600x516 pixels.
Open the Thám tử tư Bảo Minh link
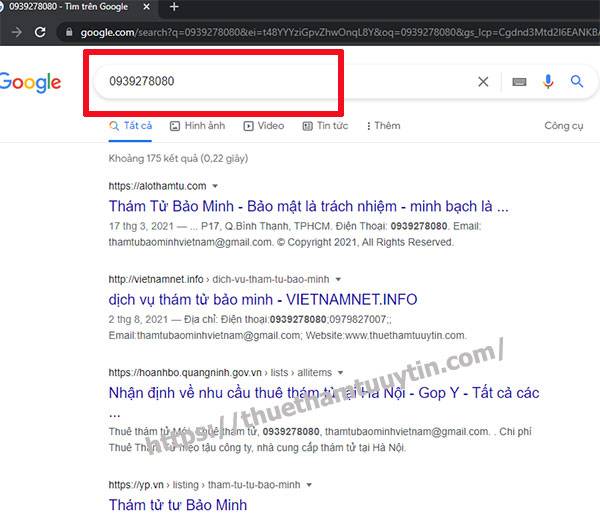178,505
